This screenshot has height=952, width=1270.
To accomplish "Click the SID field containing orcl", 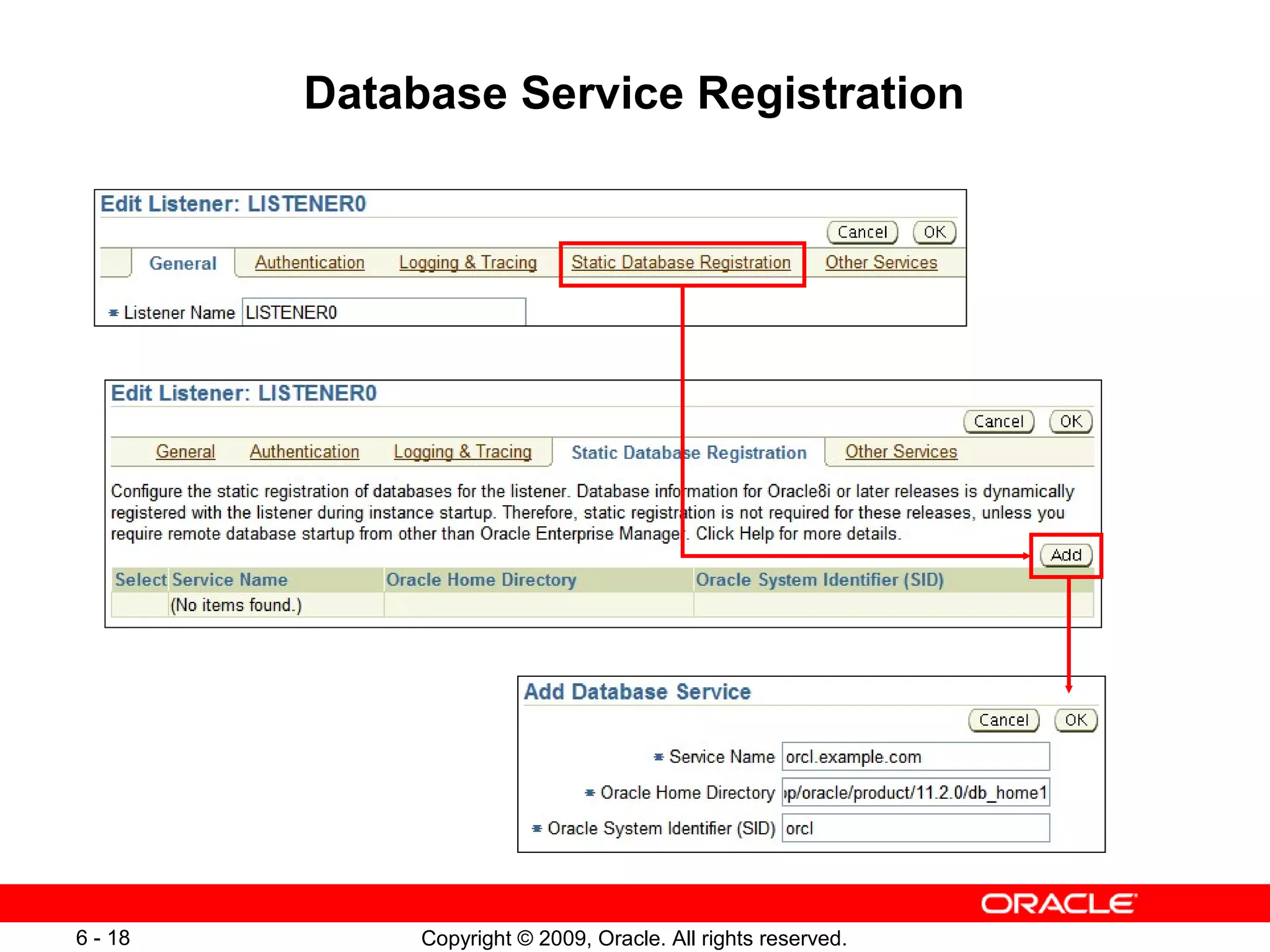I will [916, 828].
